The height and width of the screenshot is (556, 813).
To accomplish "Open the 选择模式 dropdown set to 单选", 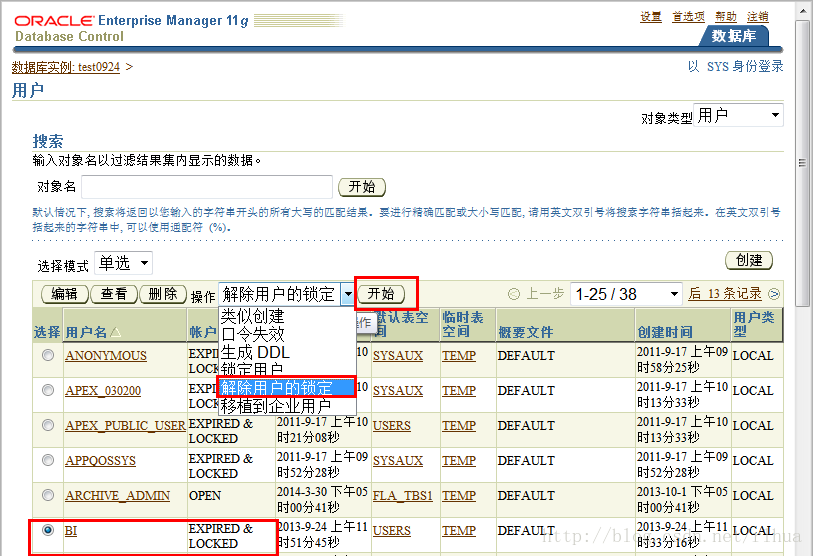I will click(x=124, y=263).
